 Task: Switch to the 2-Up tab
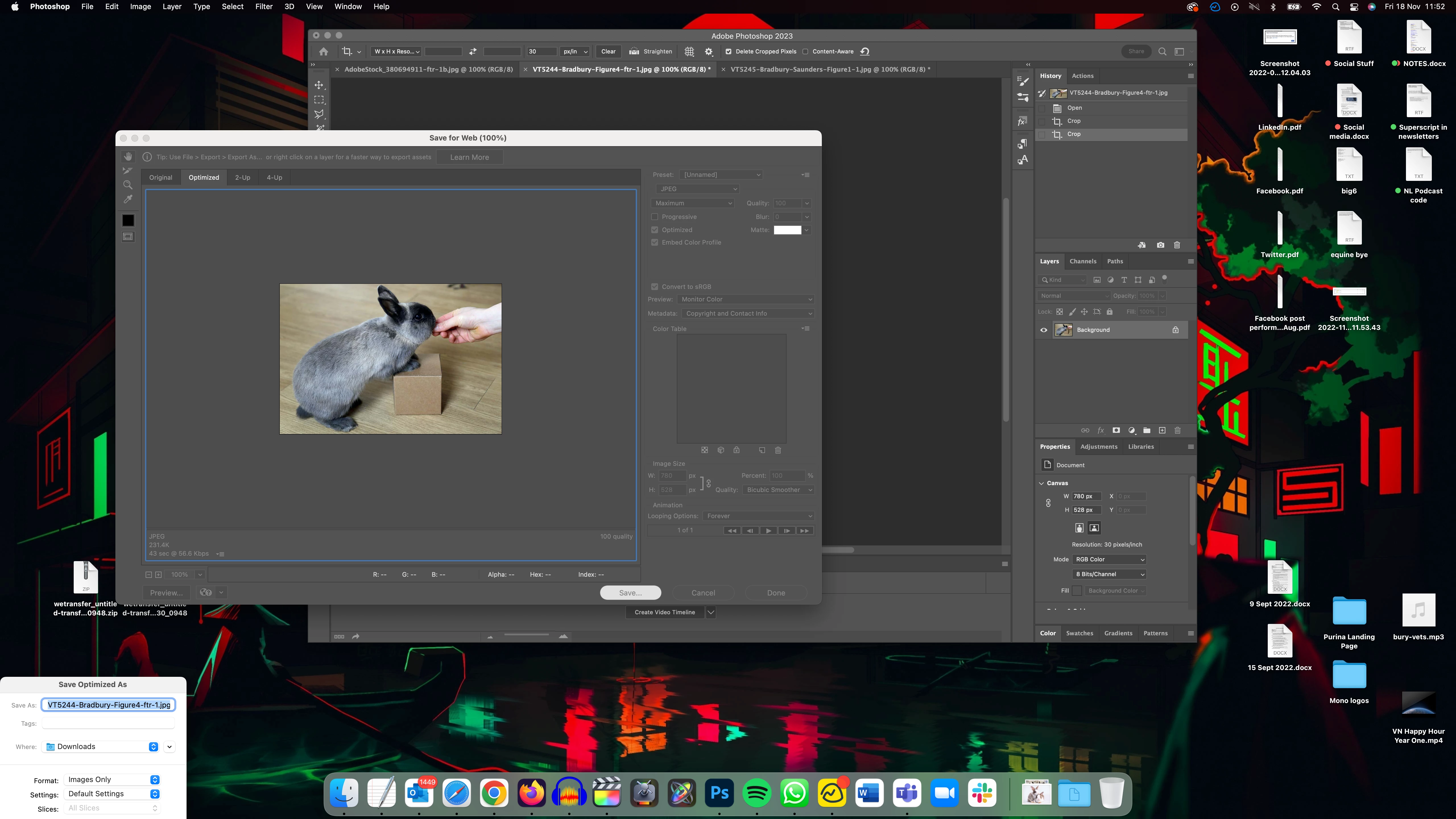pos(243,177)
